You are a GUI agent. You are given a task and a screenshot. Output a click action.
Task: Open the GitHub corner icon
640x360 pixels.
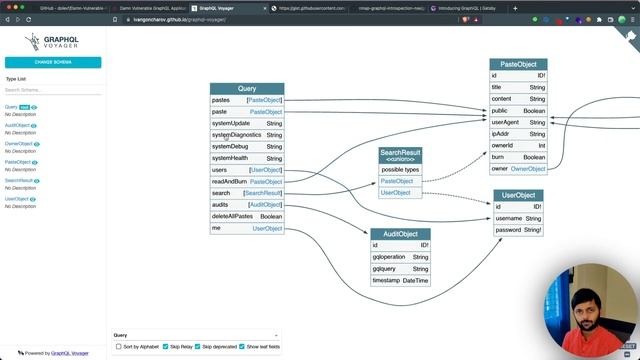[x=631, y=37]
